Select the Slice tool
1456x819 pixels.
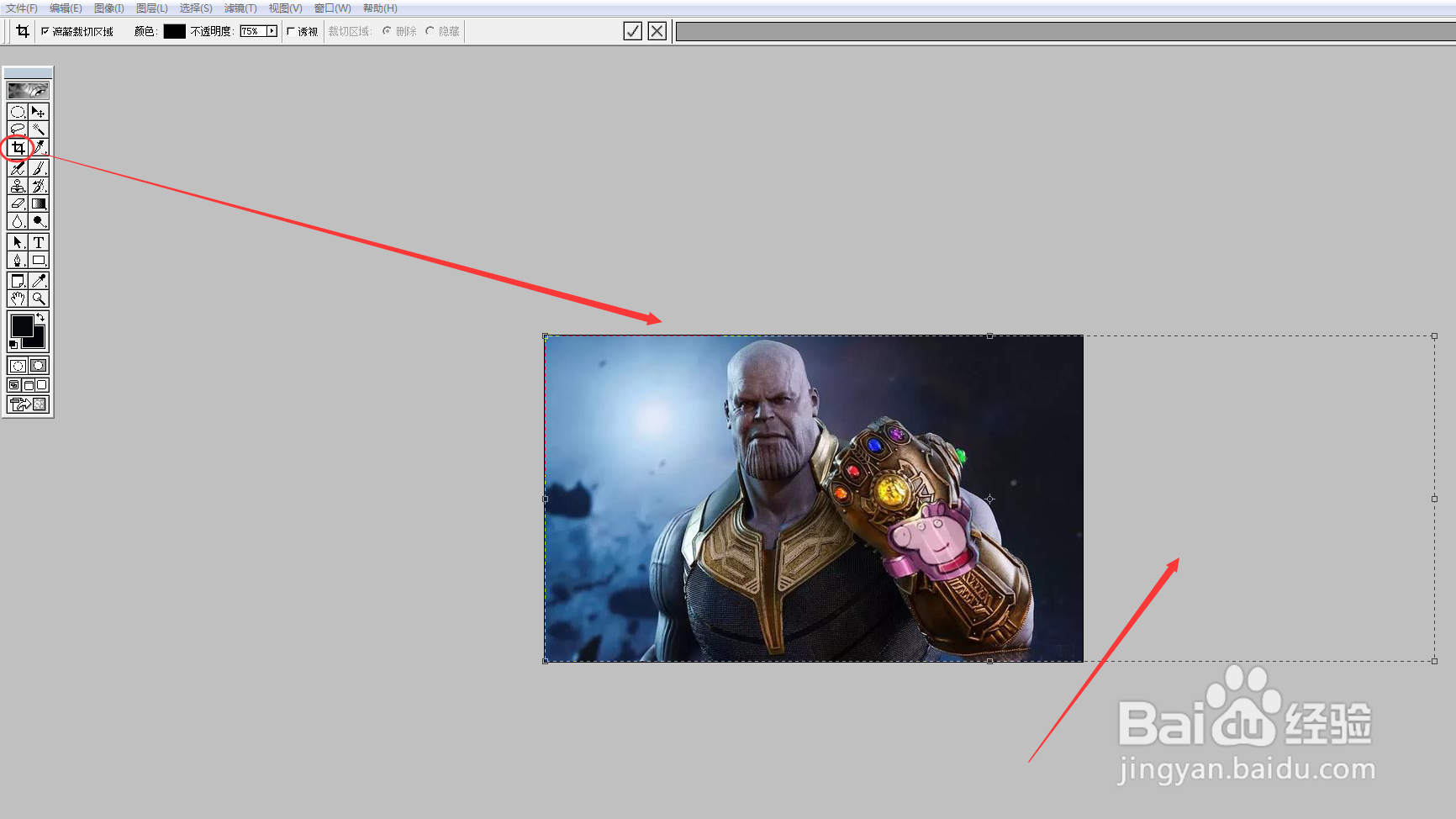pos(39,148)
